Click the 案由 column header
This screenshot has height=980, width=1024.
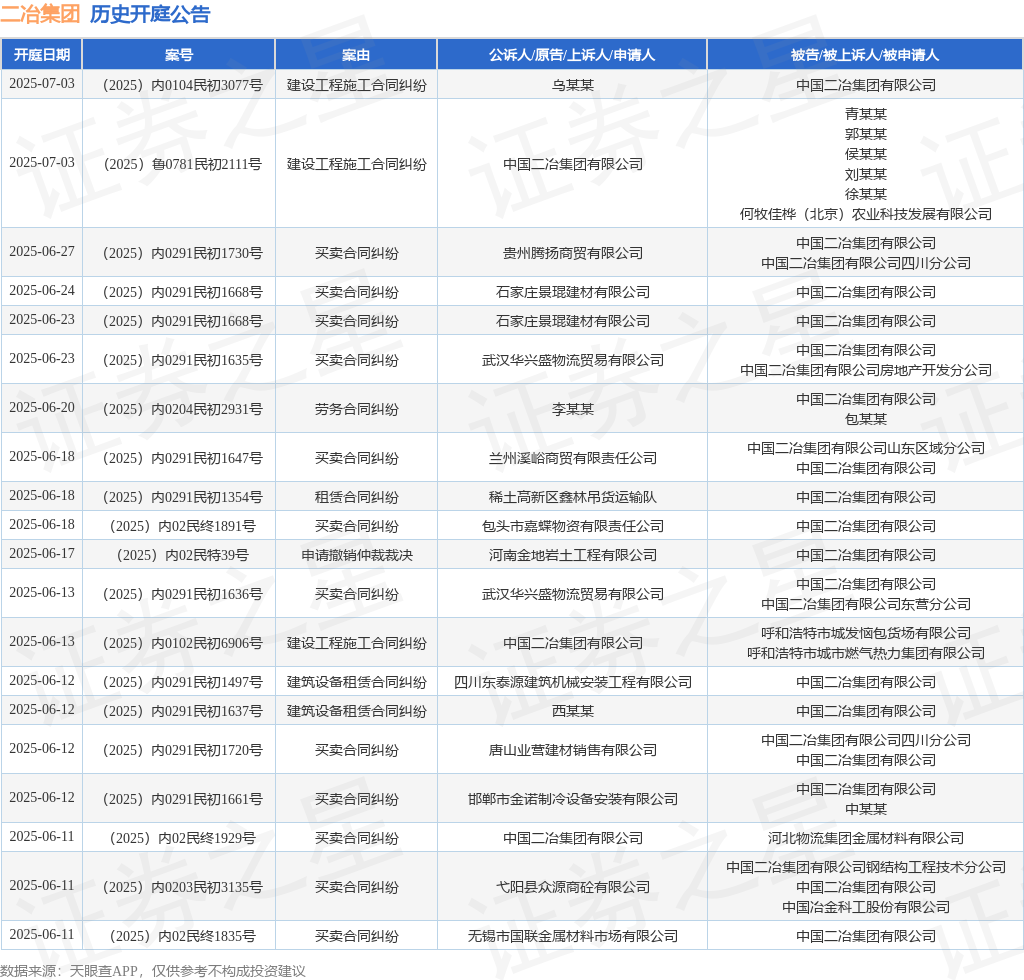(356, 55)
